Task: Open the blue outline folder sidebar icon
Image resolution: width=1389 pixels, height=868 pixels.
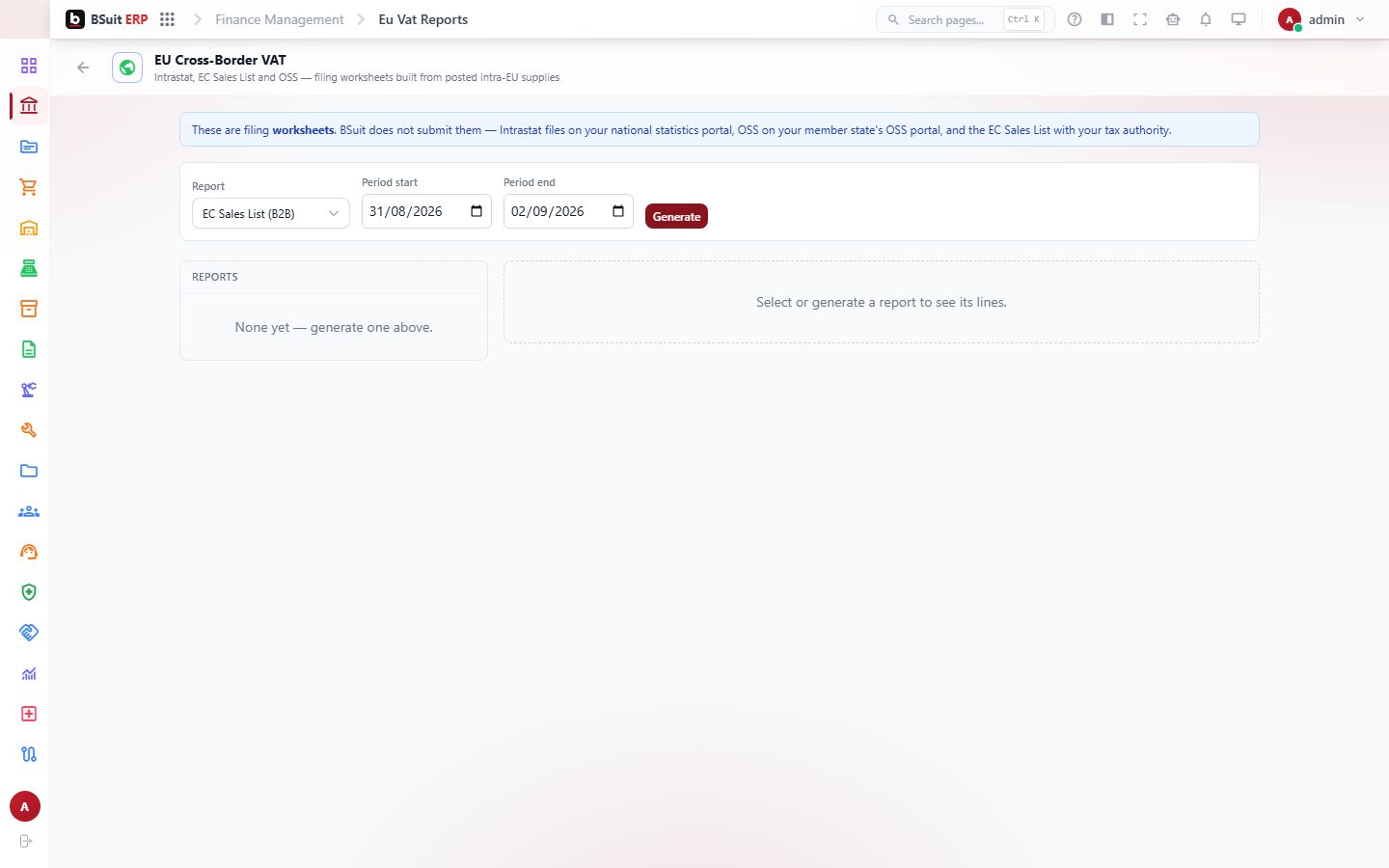Action: (29, 471)
